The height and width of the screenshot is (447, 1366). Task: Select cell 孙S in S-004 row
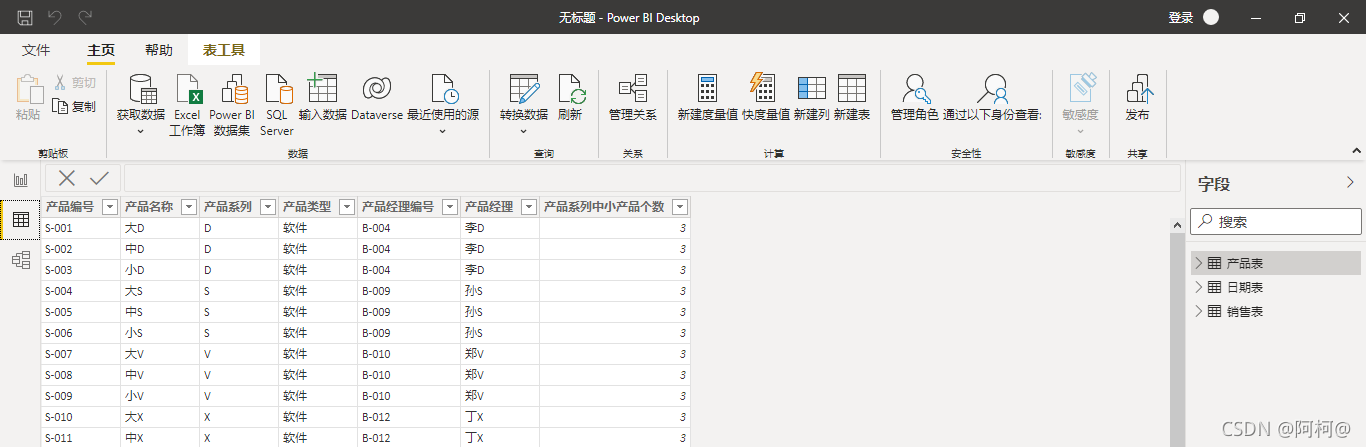tap(500, 291)
